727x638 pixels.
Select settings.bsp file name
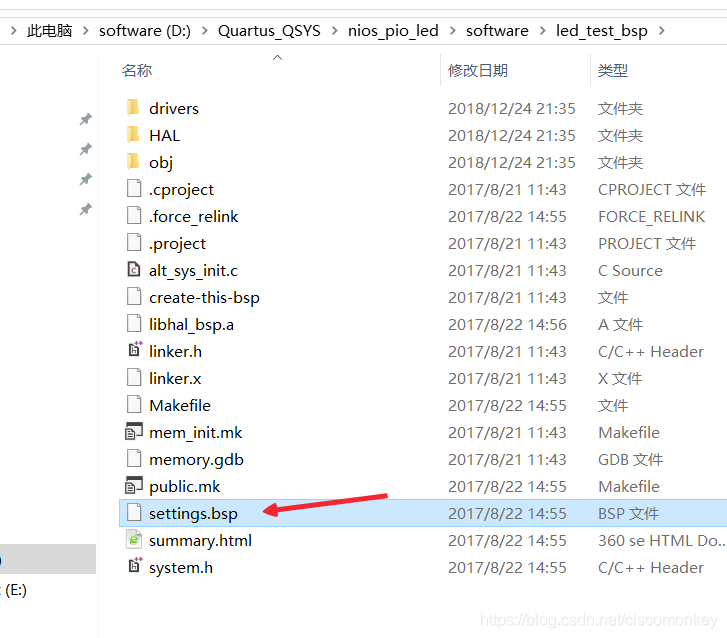point(193,513)
